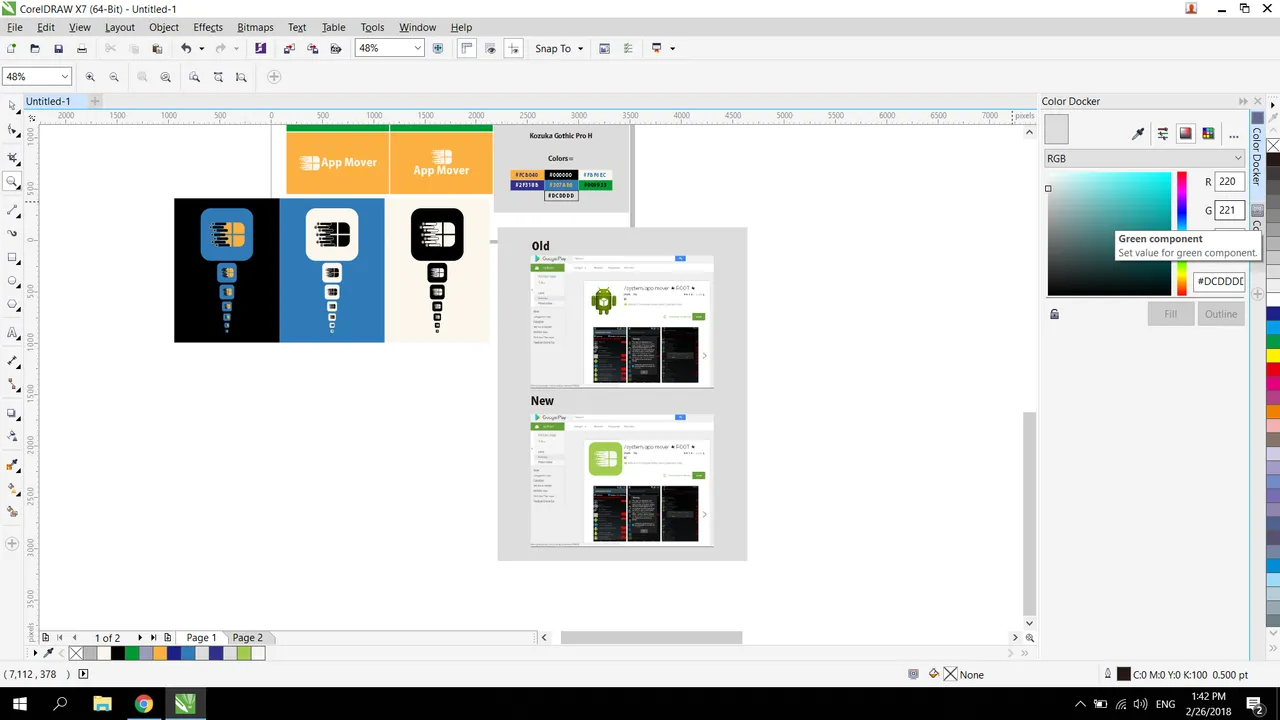1280x720 pixels.
Task: Click the Undo arrow icon
Action: click(186, 48)
